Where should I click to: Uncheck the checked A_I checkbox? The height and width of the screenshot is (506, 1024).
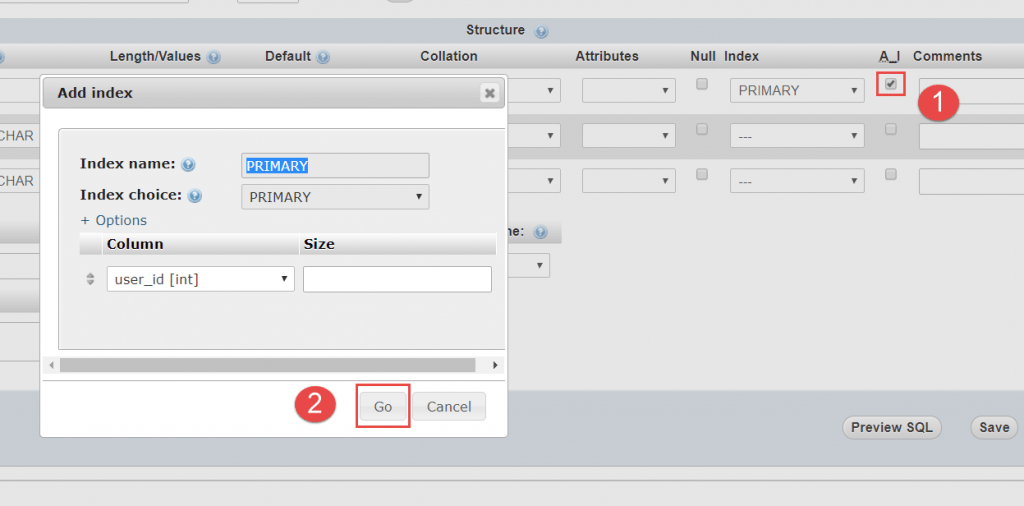click(x=891, y=84)
